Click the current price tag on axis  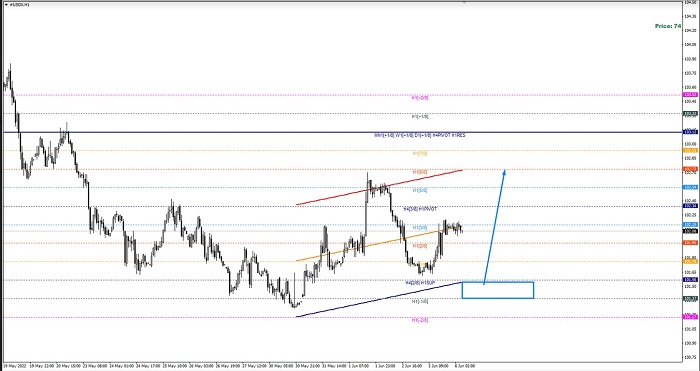point(690,231)
